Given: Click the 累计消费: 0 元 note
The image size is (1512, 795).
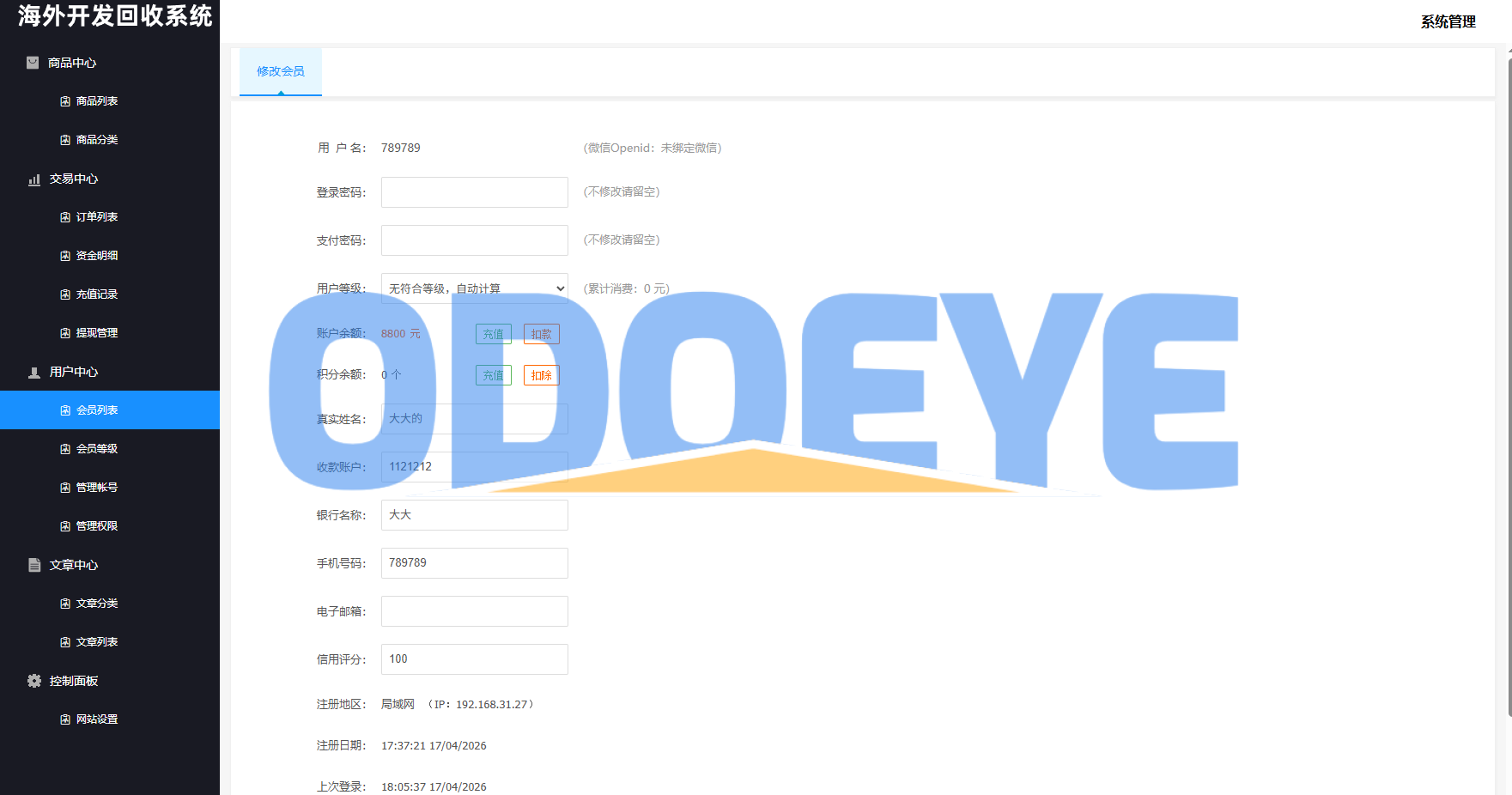Looking at the screenshot, I should [x=627, y=288].
